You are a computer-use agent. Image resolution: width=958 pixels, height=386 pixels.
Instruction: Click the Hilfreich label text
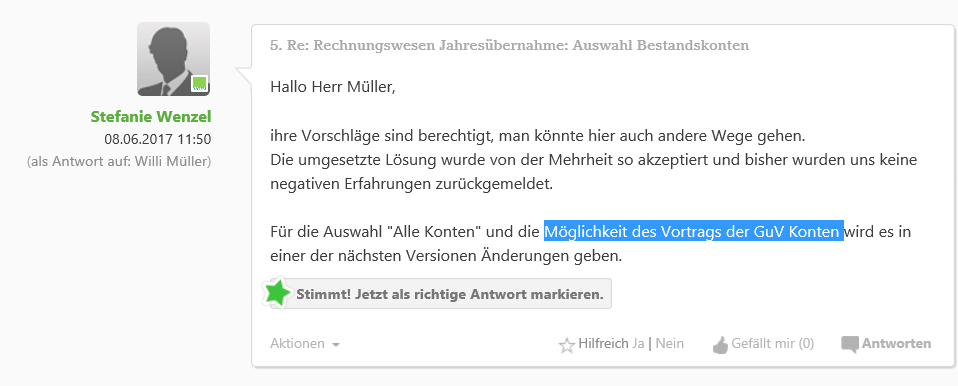[603, 344]
